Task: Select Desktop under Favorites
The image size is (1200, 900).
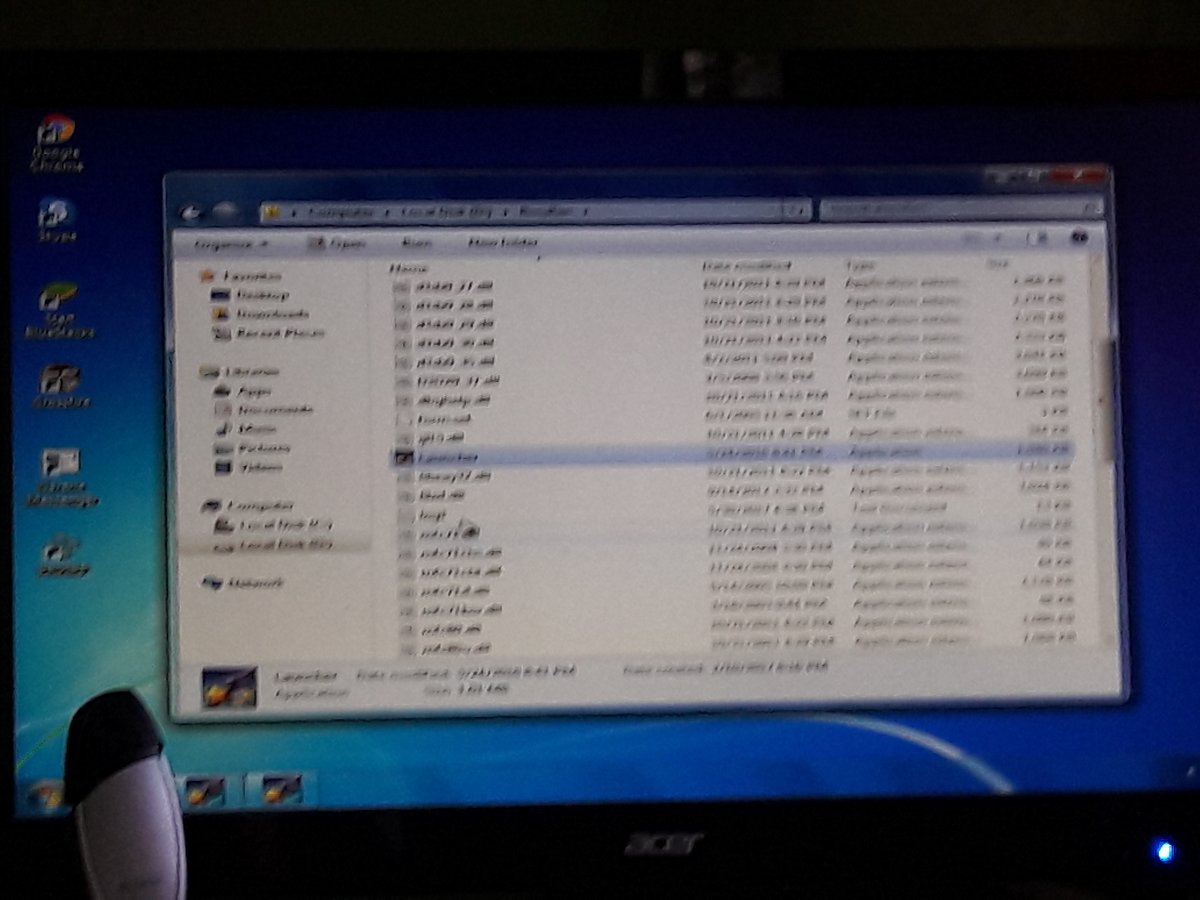Action: (251, 295)
